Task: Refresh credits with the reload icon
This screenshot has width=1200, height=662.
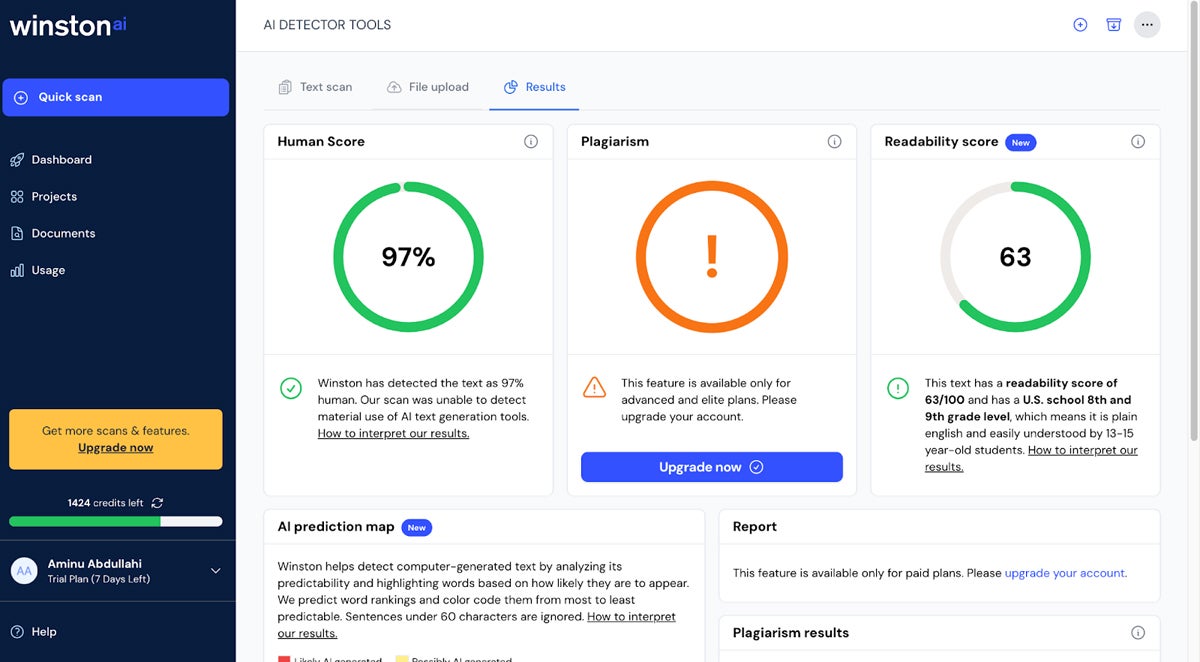Action: point(157,503)
